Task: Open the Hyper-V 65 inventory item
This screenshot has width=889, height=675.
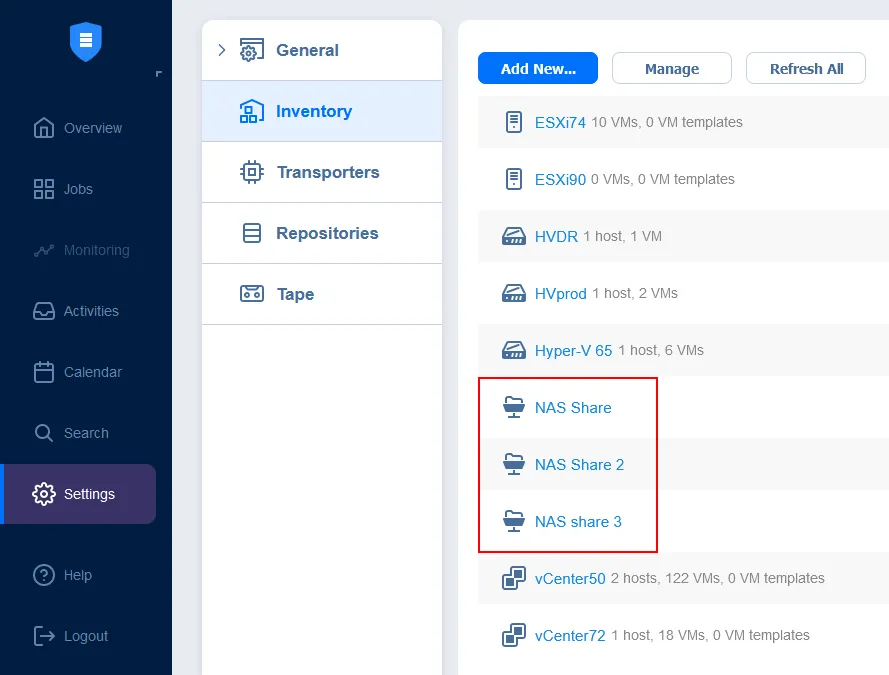Action: click(x=573, y=350)
